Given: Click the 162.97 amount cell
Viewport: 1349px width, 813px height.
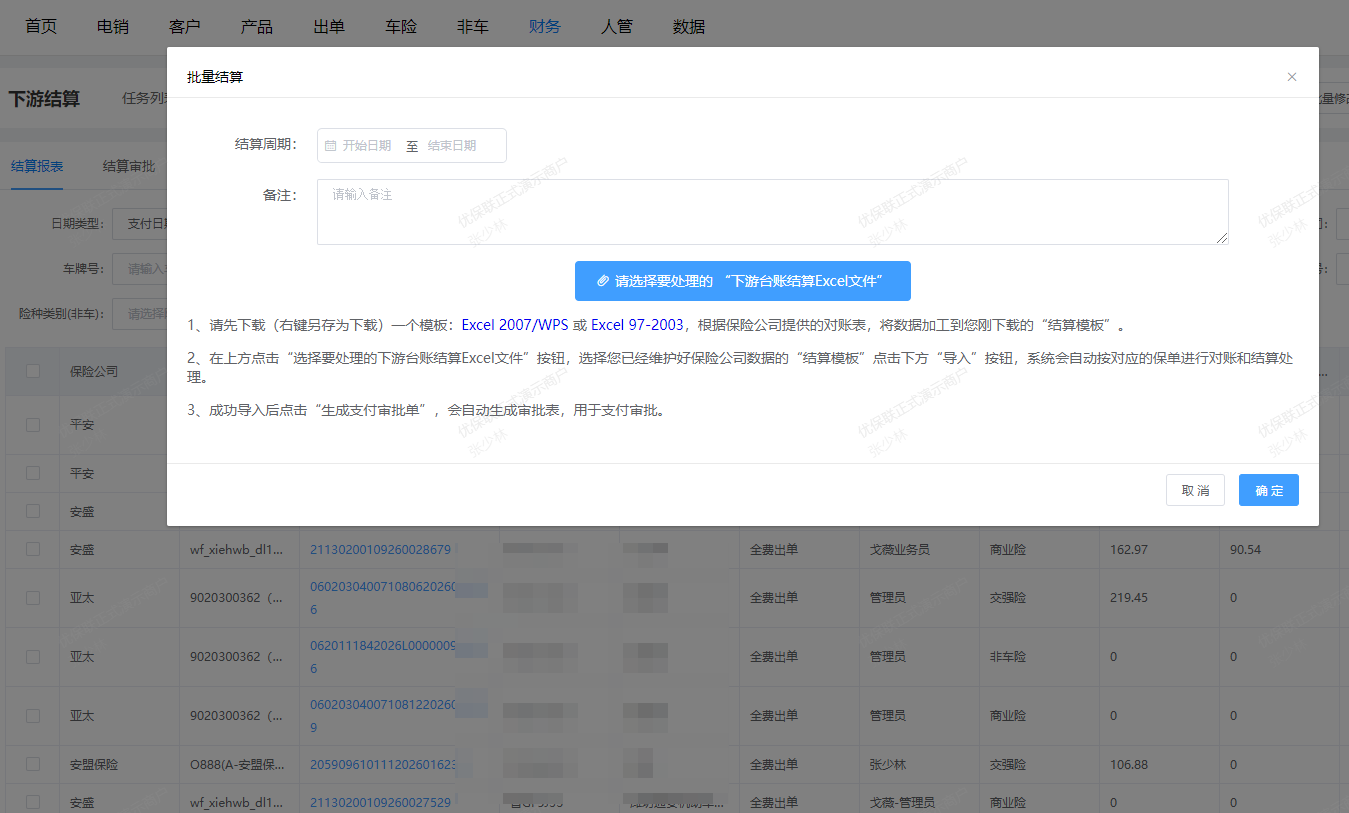Looking at the screenshot, I should (1129, 549).
